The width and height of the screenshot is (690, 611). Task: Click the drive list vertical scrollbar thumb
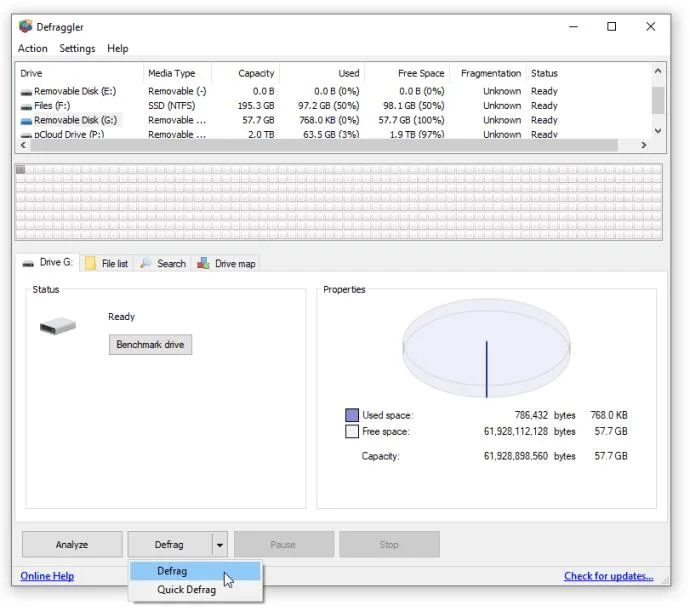(x=658, y=100)
